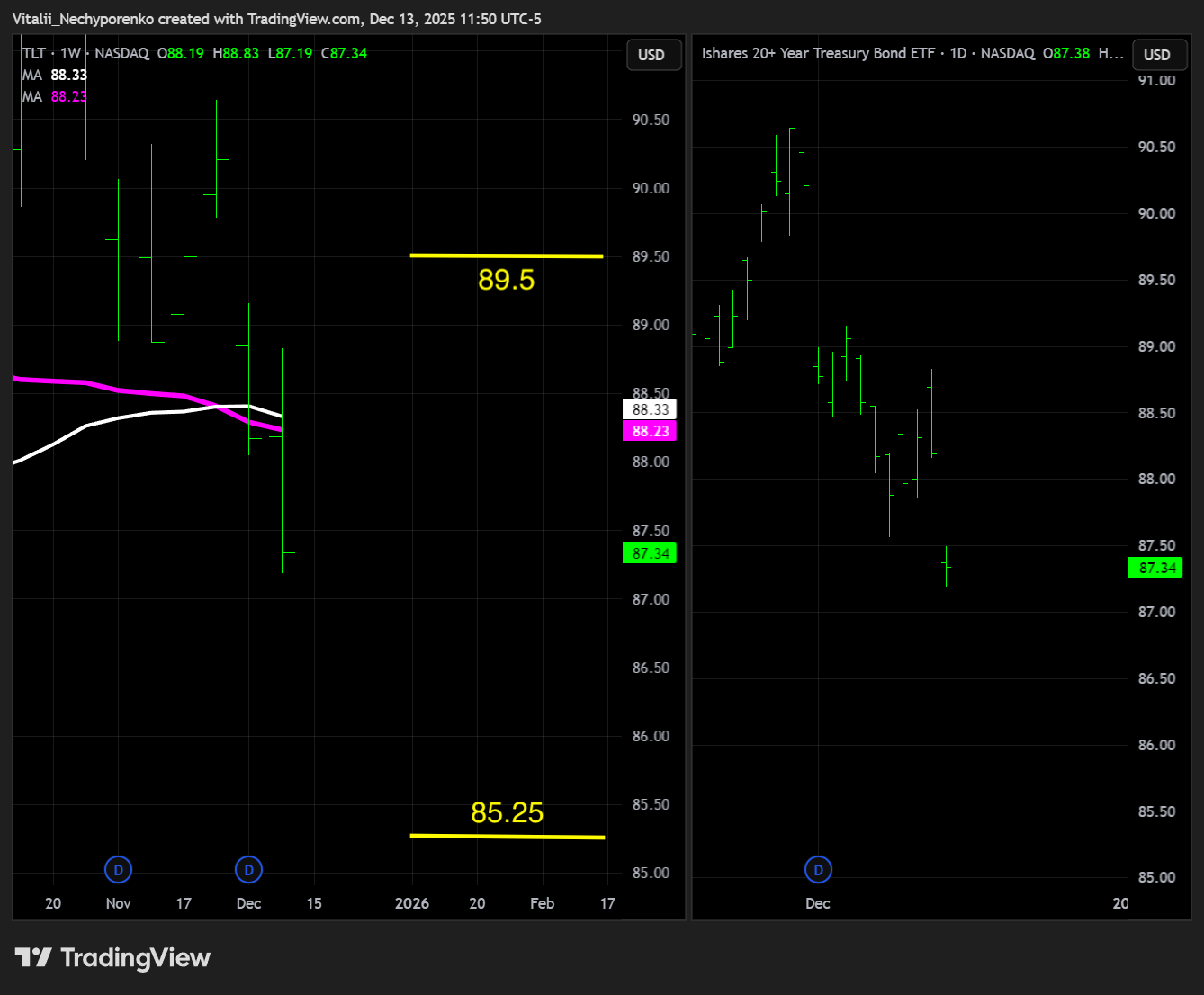Image resolution: width=1204 pixels, height=995 pixels.
Task: Click the Ishares 20+ Year Treasury Bond ETF title
Action: (818, 53)
